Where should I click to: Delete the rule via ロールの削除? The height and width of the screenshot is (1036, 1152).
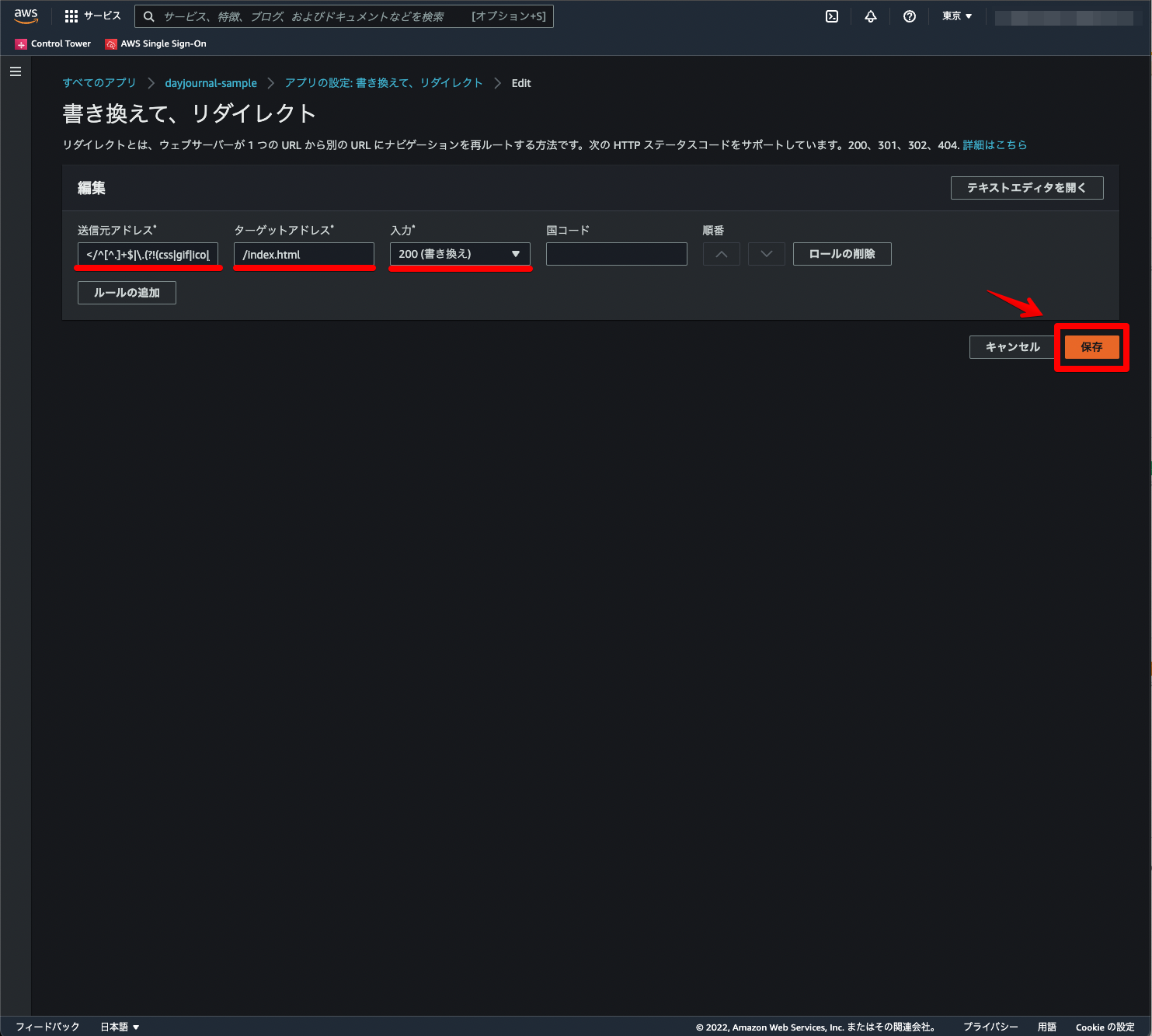(841, 254)
